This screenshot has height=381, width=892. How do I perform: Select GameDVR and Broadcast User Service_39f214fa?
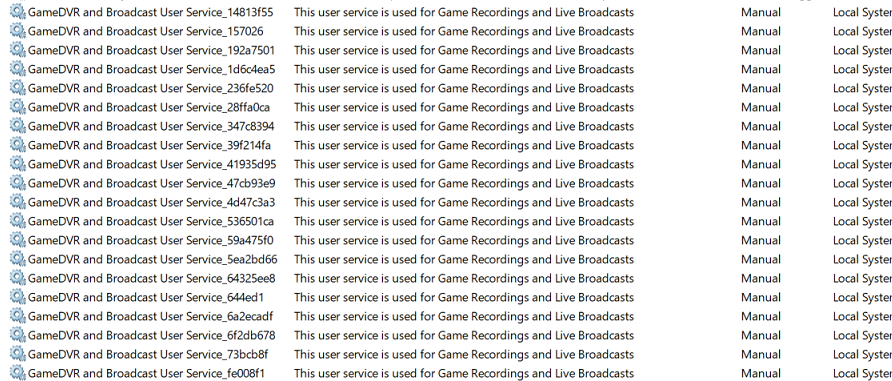click(x=150, y=145)
